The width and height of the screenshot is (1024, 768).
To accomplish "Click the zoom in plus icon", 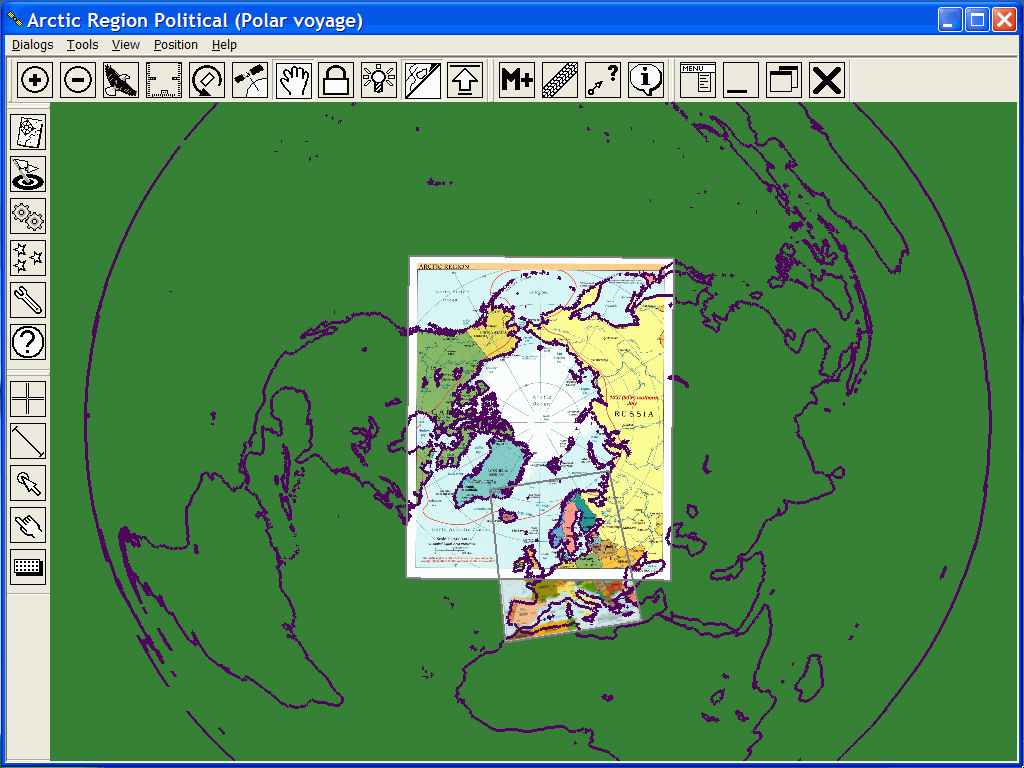I will click(35, 80).
